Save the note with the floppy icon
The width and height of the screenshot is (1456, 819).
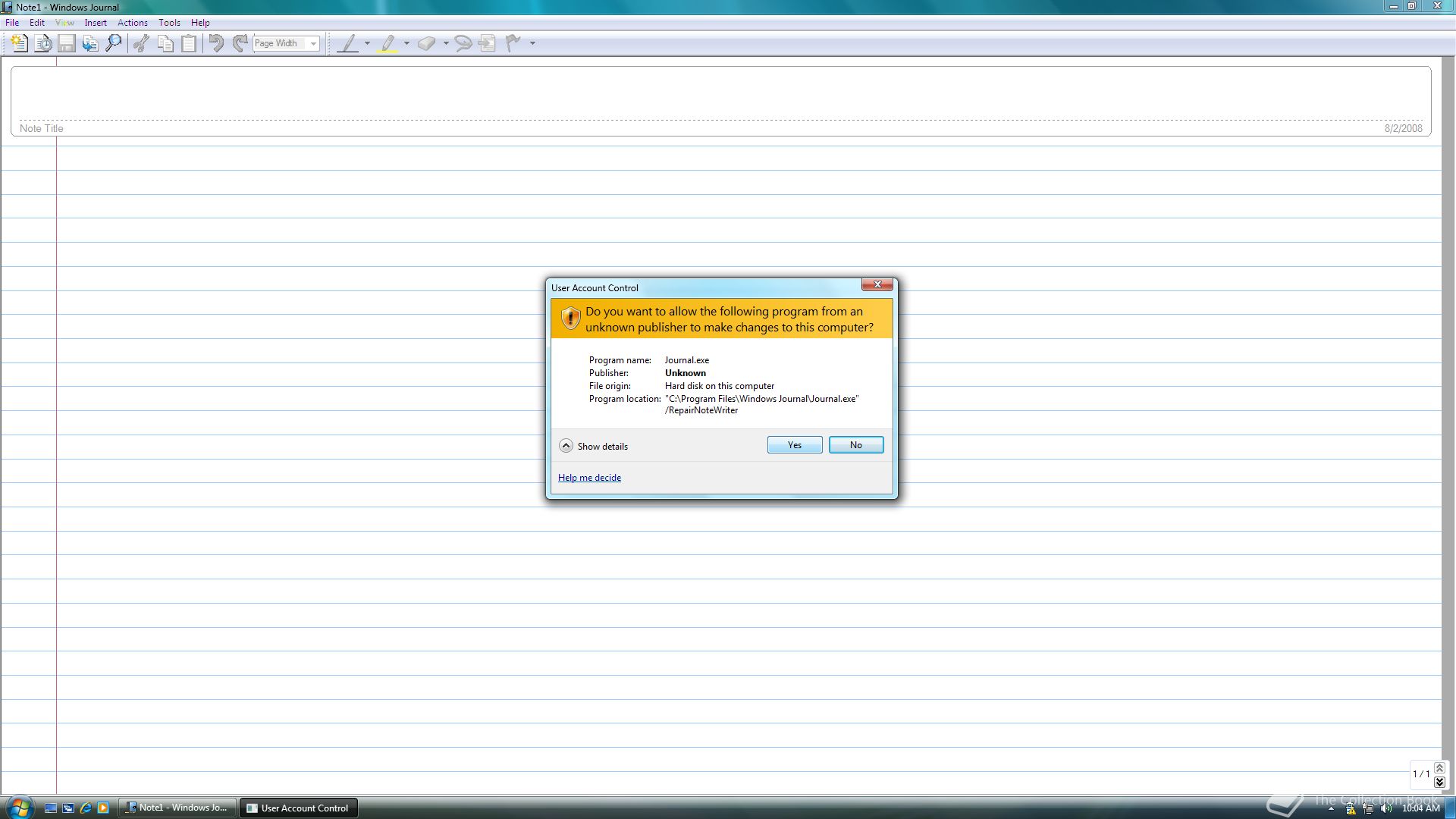pos(67,43)
